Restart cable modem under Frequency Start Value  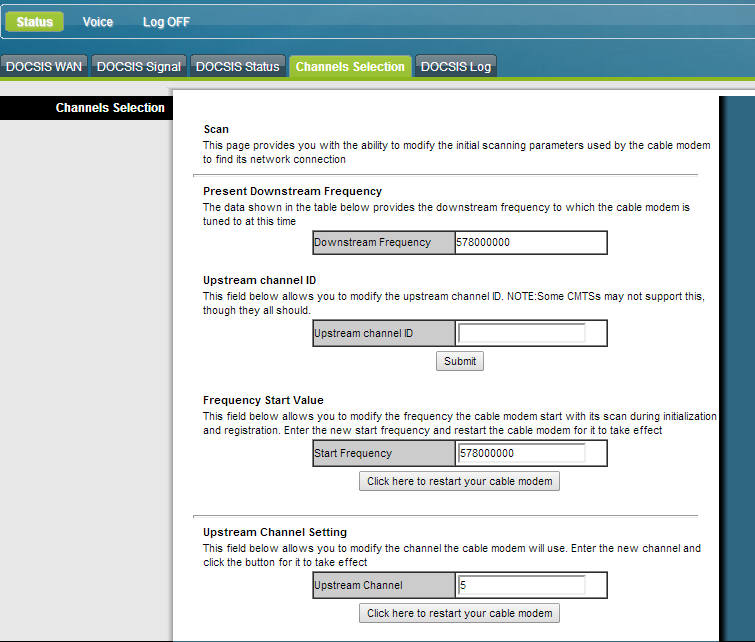[459, 481]
